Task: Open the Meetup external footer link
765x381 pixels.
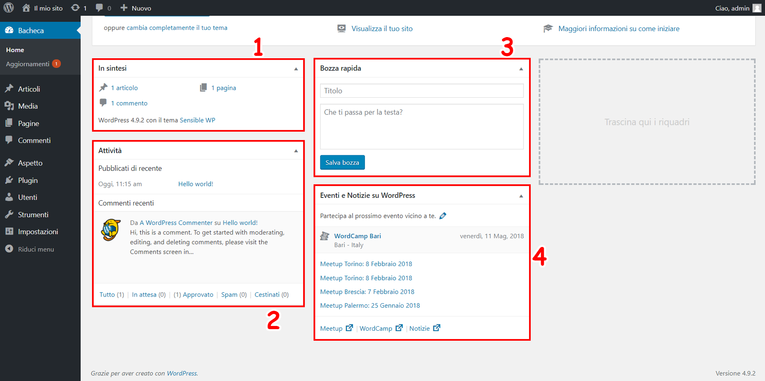Action: click(x=336, y=328)
